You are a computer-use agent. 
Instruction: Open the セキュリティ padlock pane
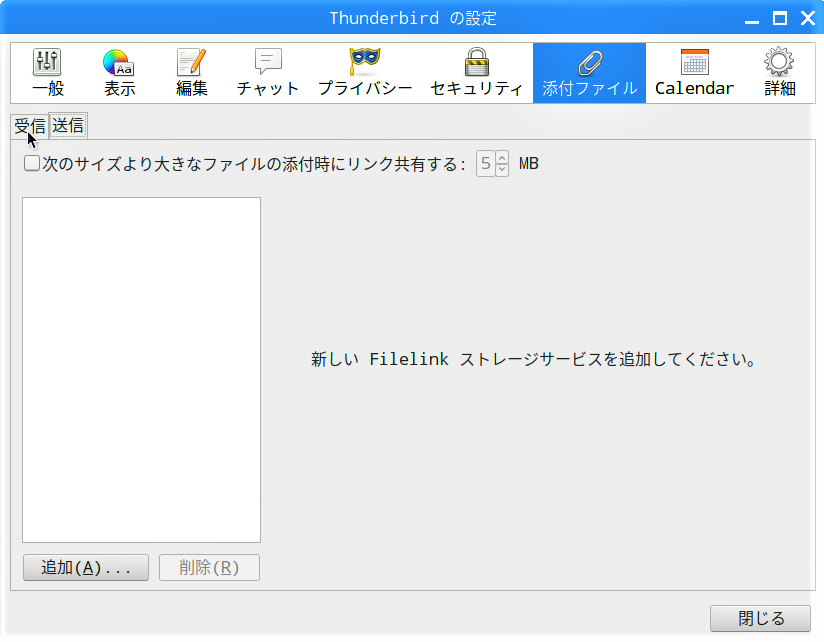tap(477, 73)
